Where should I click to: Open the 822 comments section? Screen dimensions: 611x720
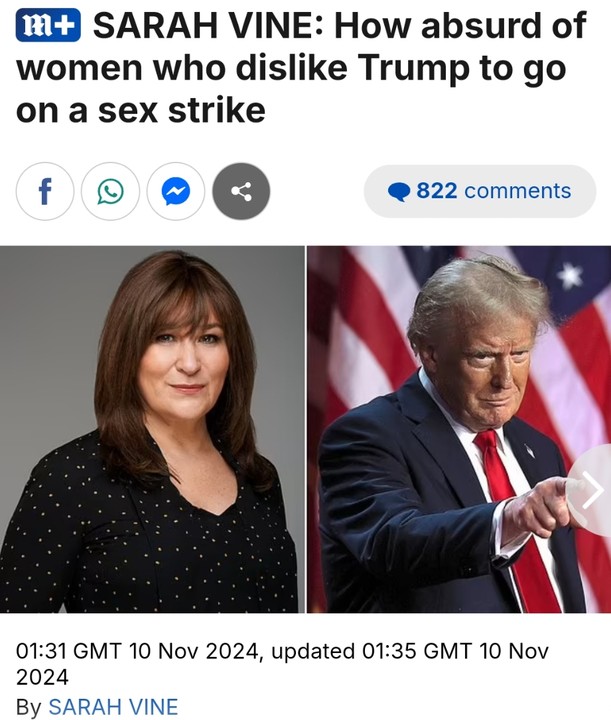(x=480, y=191)
